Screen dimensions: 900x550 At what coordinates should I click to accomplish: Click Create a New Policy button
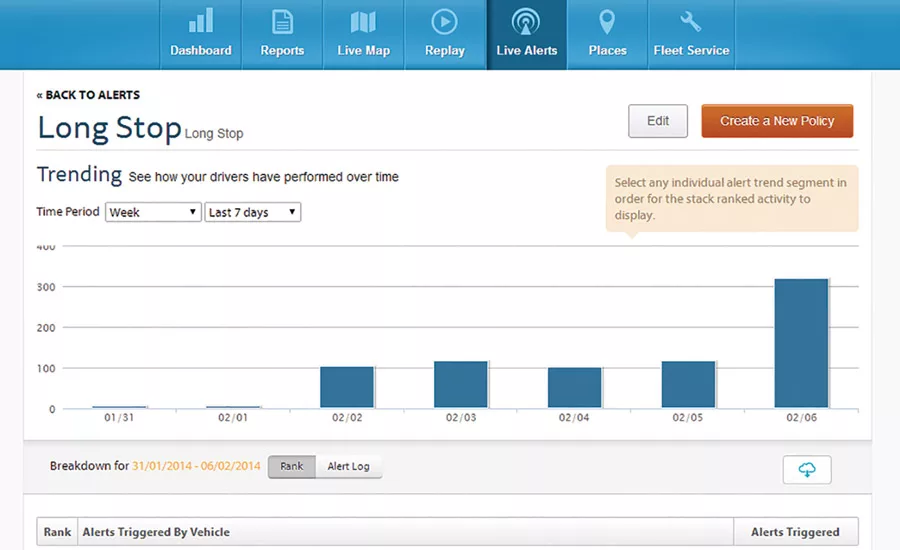coord(777,121)
